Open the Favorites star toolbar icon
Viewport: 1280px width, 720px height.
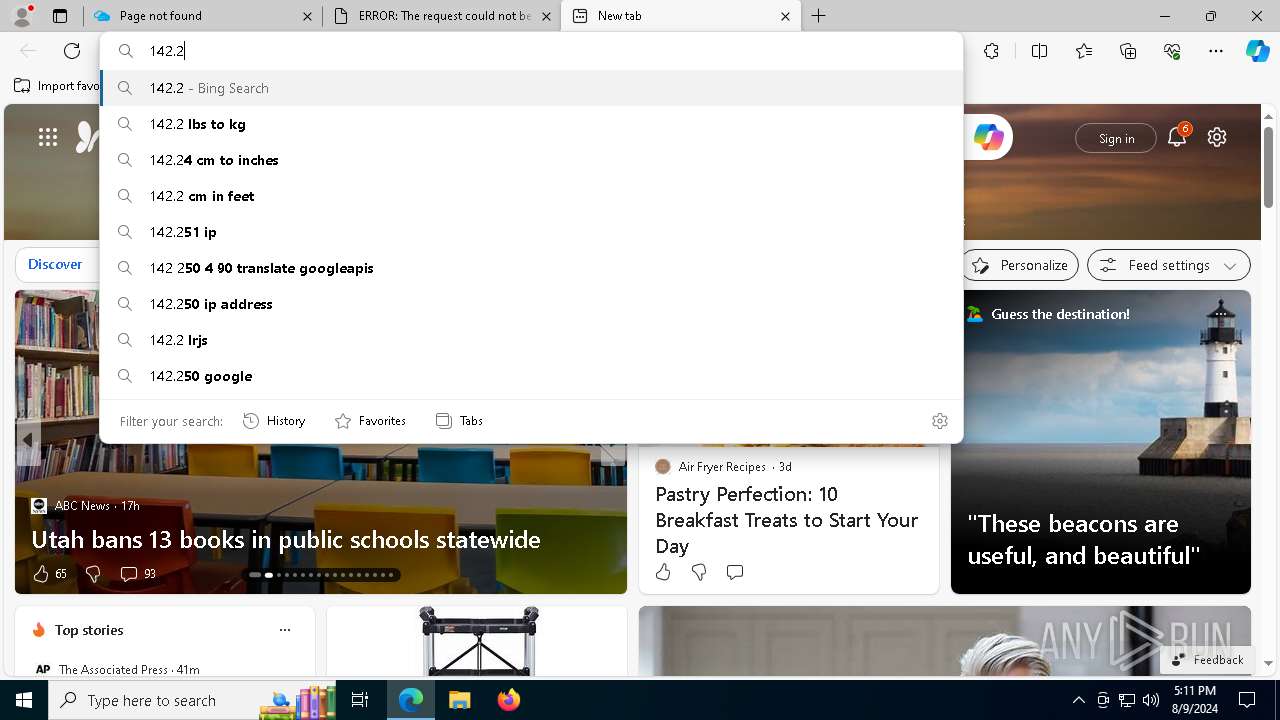click(x=1084, y=51)
